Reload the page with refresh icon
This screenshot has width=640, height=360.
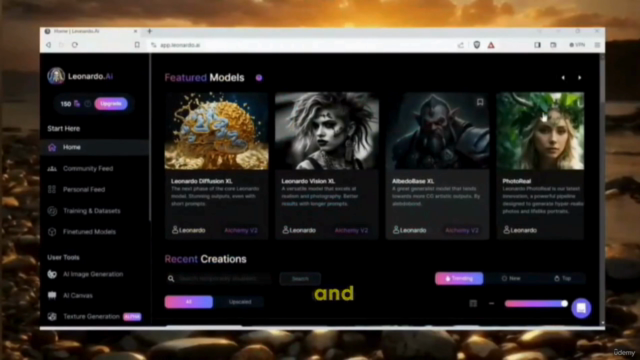coord(75,45)
